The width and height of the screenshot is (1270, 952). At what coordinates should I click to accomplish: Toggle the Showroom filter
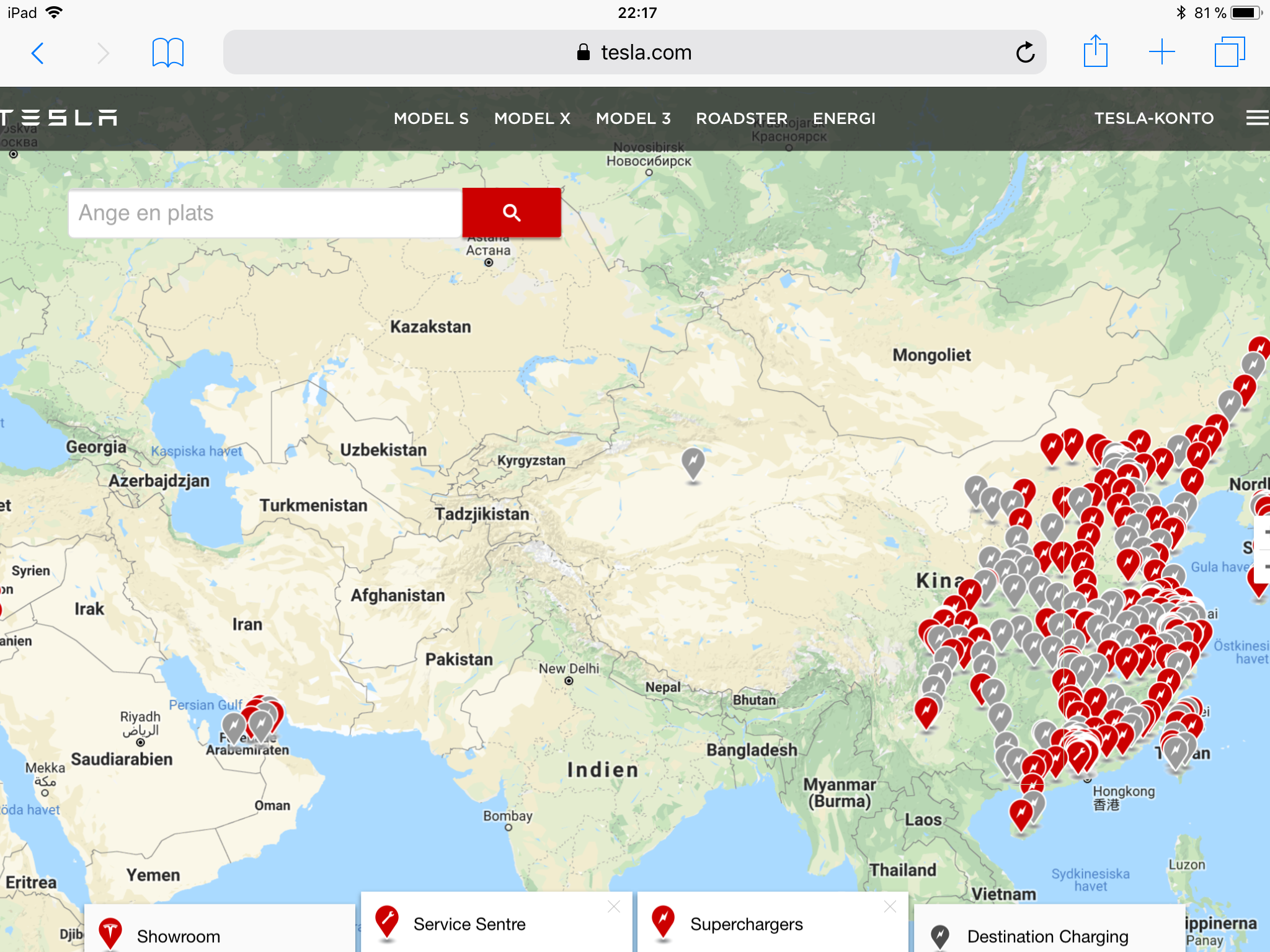[x=220, y=928]
